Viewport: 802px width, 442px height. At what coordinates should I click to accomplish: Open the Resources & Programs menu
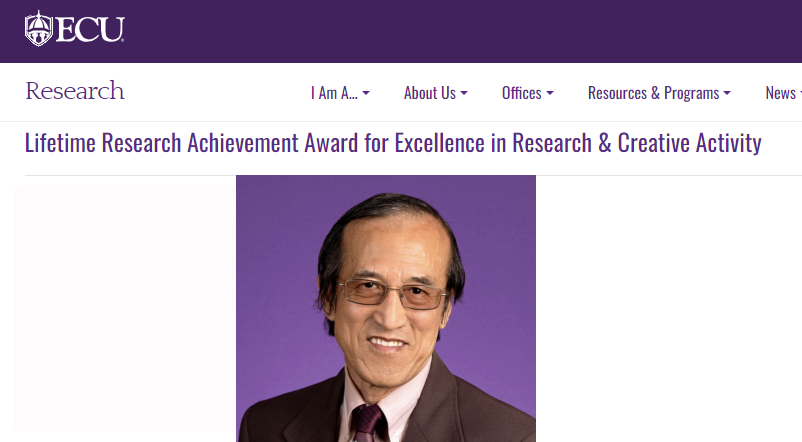click(x=653, y=93)
